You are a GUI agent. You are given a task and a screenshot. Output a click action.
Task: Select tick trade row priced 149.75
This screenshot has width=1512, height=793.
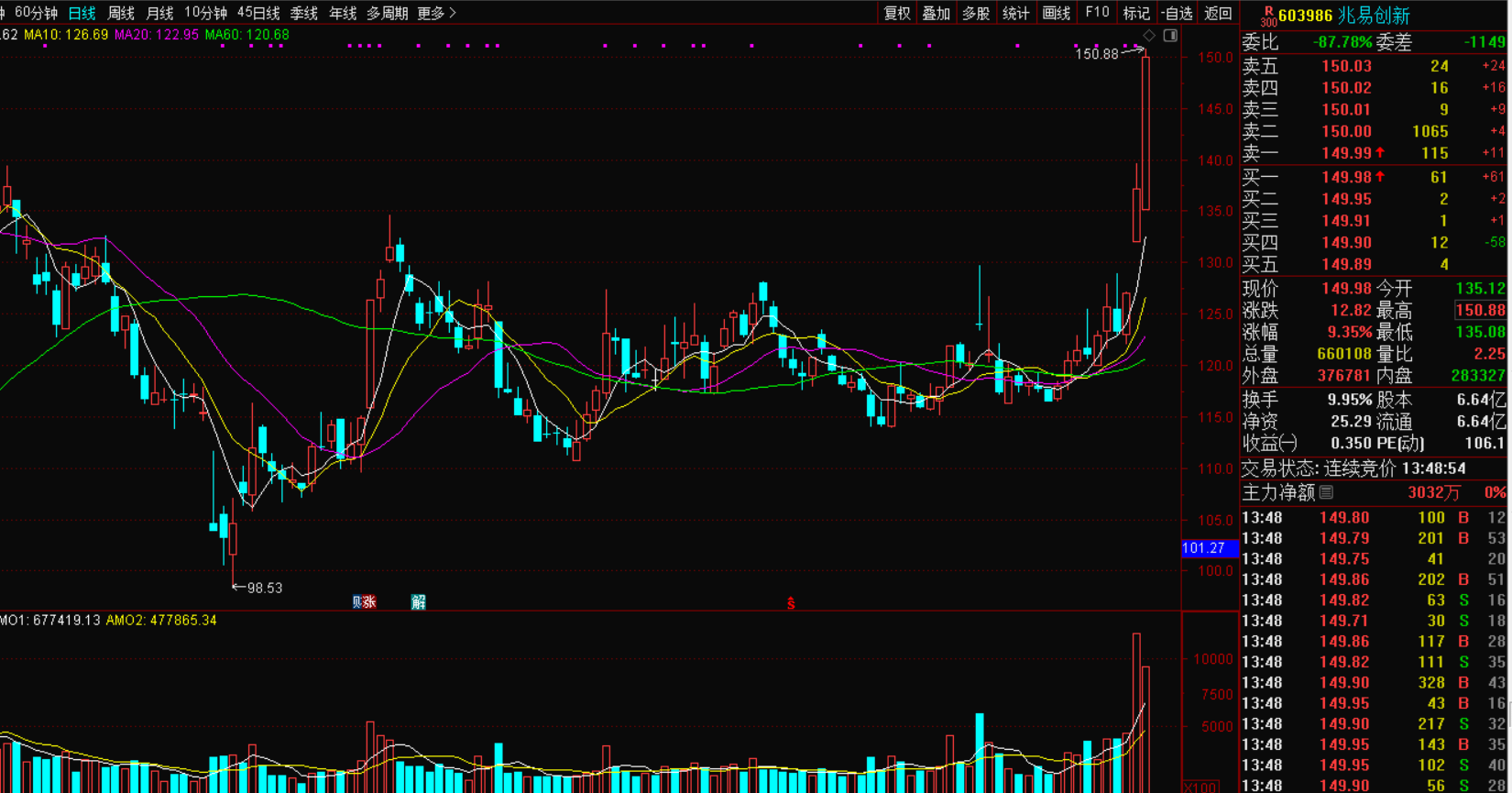point(1375,559)
